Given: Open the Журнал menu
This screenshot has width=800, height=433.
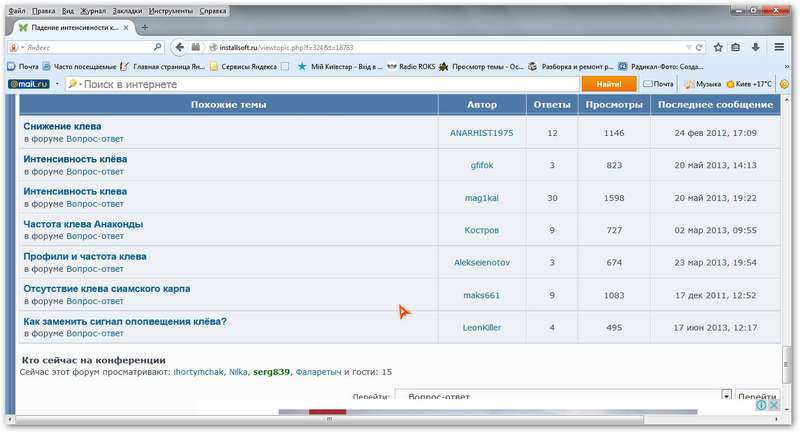Looking at the screenshot, I should (93, 11).
